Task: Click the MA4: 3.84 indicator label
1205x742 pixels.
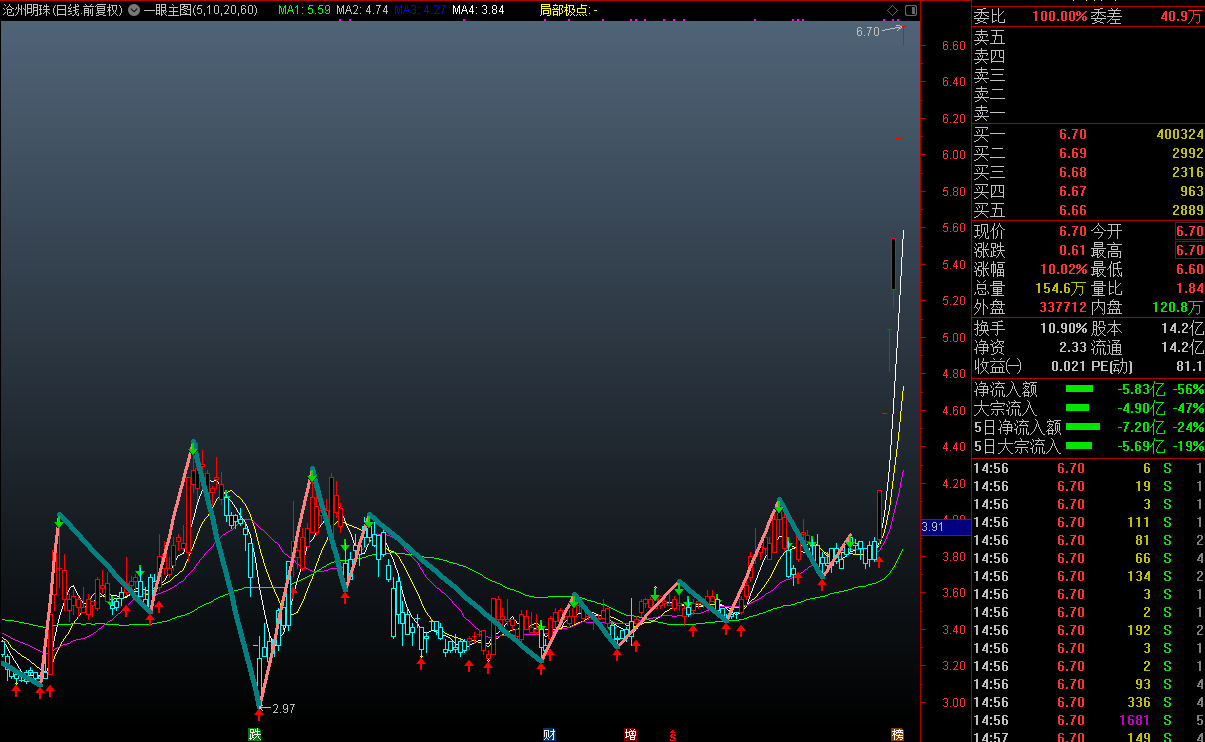Action: point(478,10)
